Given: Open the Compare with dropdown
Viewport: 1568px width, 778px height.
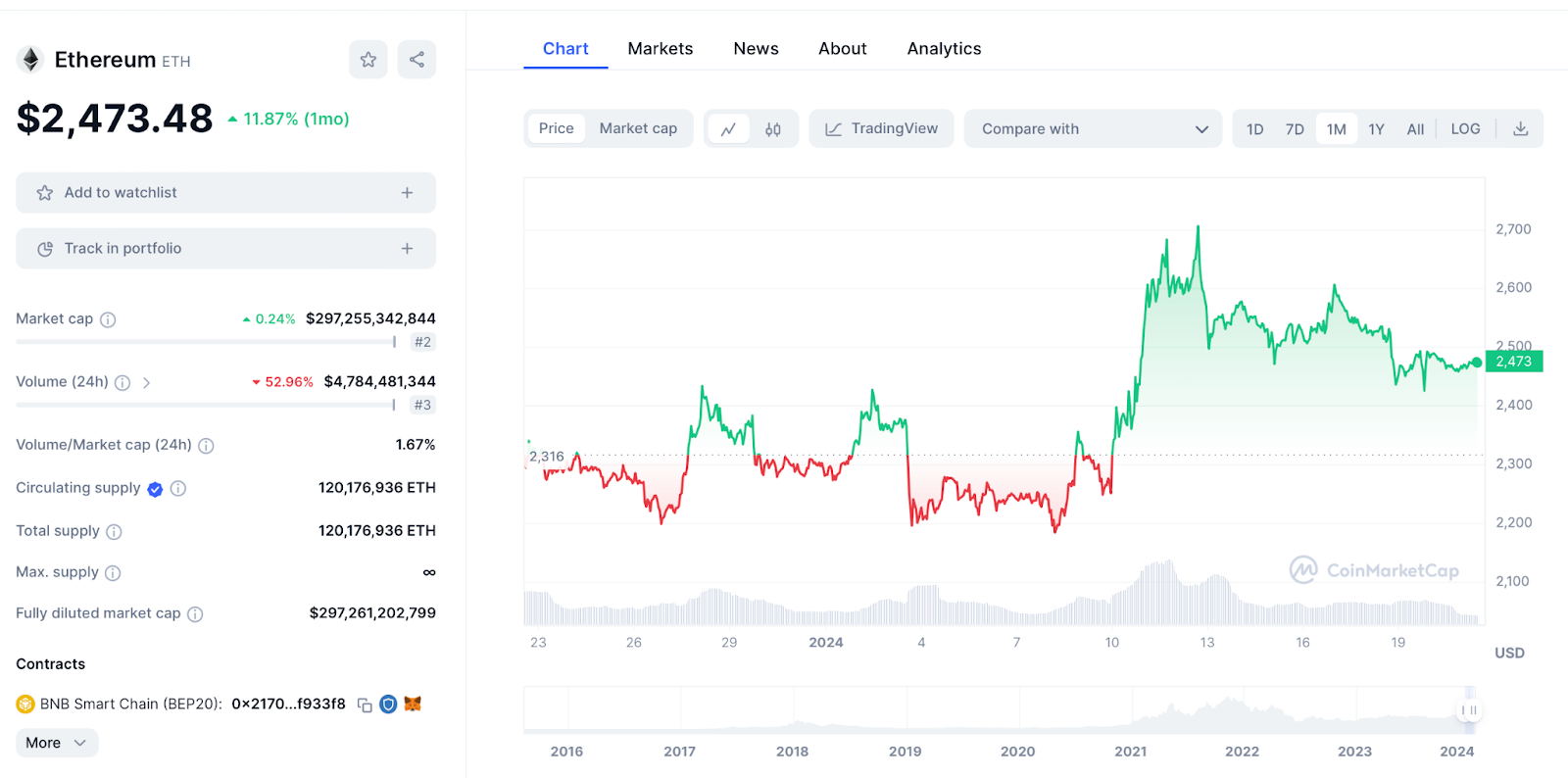Looking at the screenshot, I should click(1094, 128).
